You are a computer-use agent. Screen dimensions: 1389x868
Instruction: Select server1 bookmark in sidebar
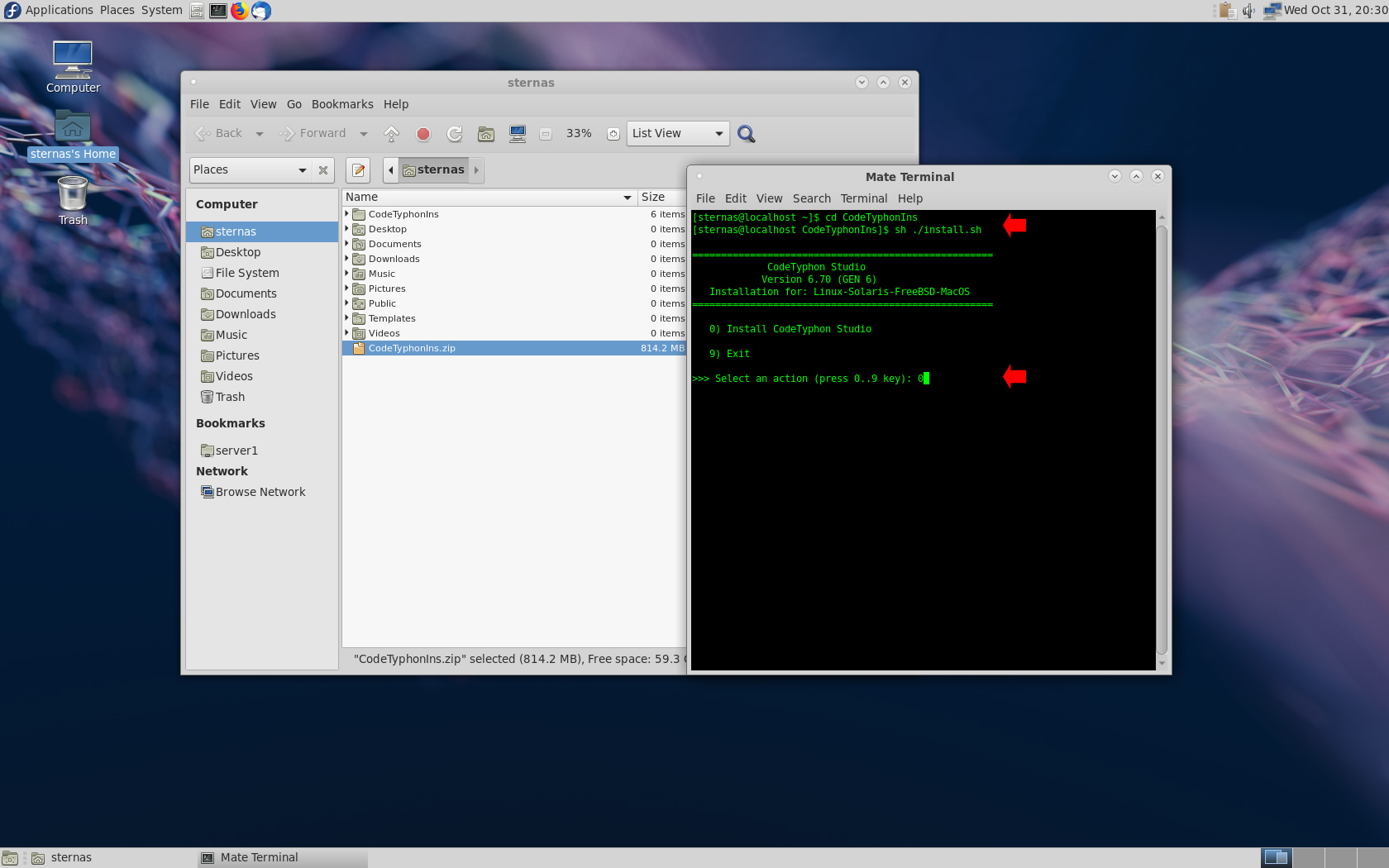pos(262,451)
